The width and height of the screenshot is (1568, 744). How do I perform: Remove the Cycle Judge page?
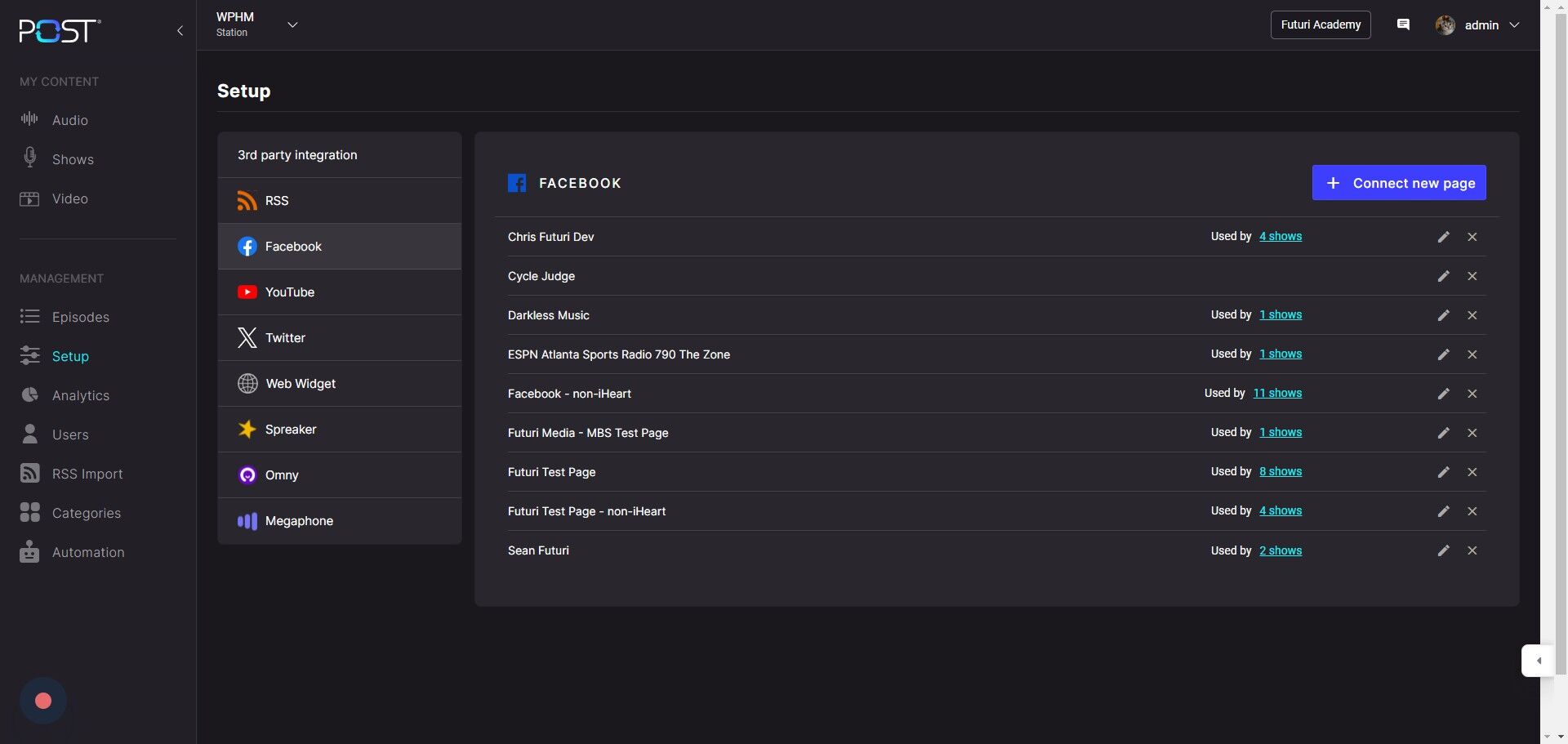[x=1472, y=276]
